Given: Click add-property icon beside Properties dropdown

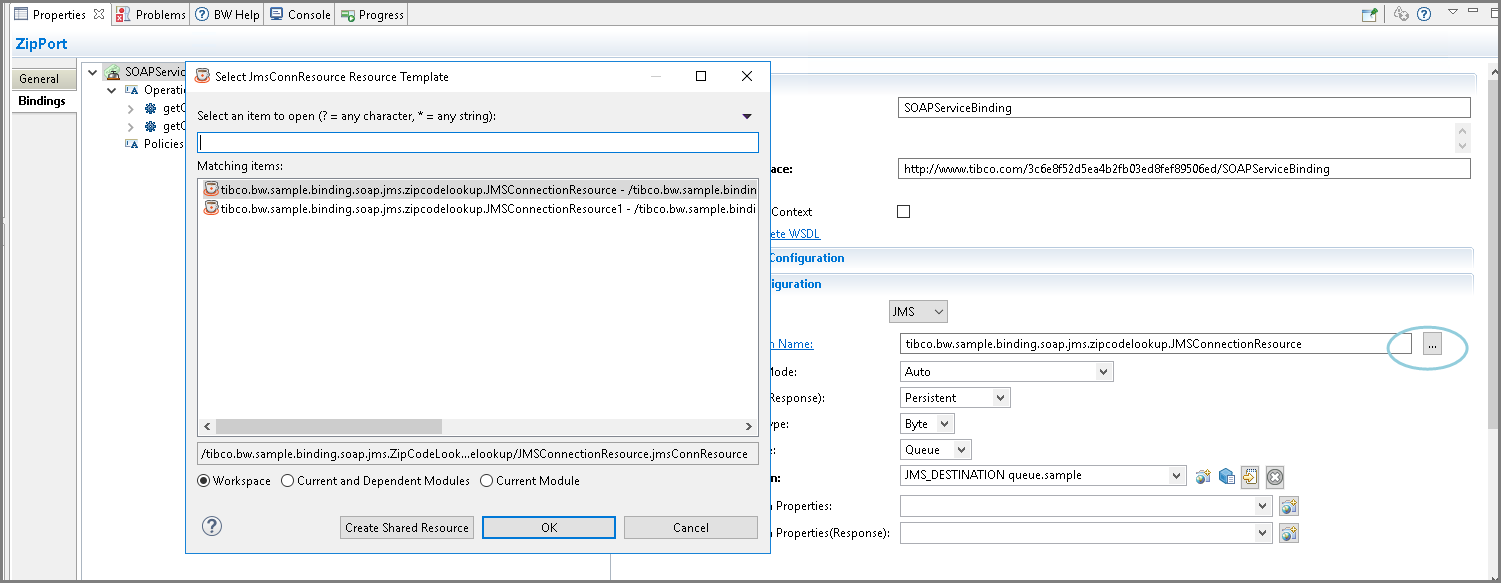Looking at the screenshot, I should tap(1289, 506).
